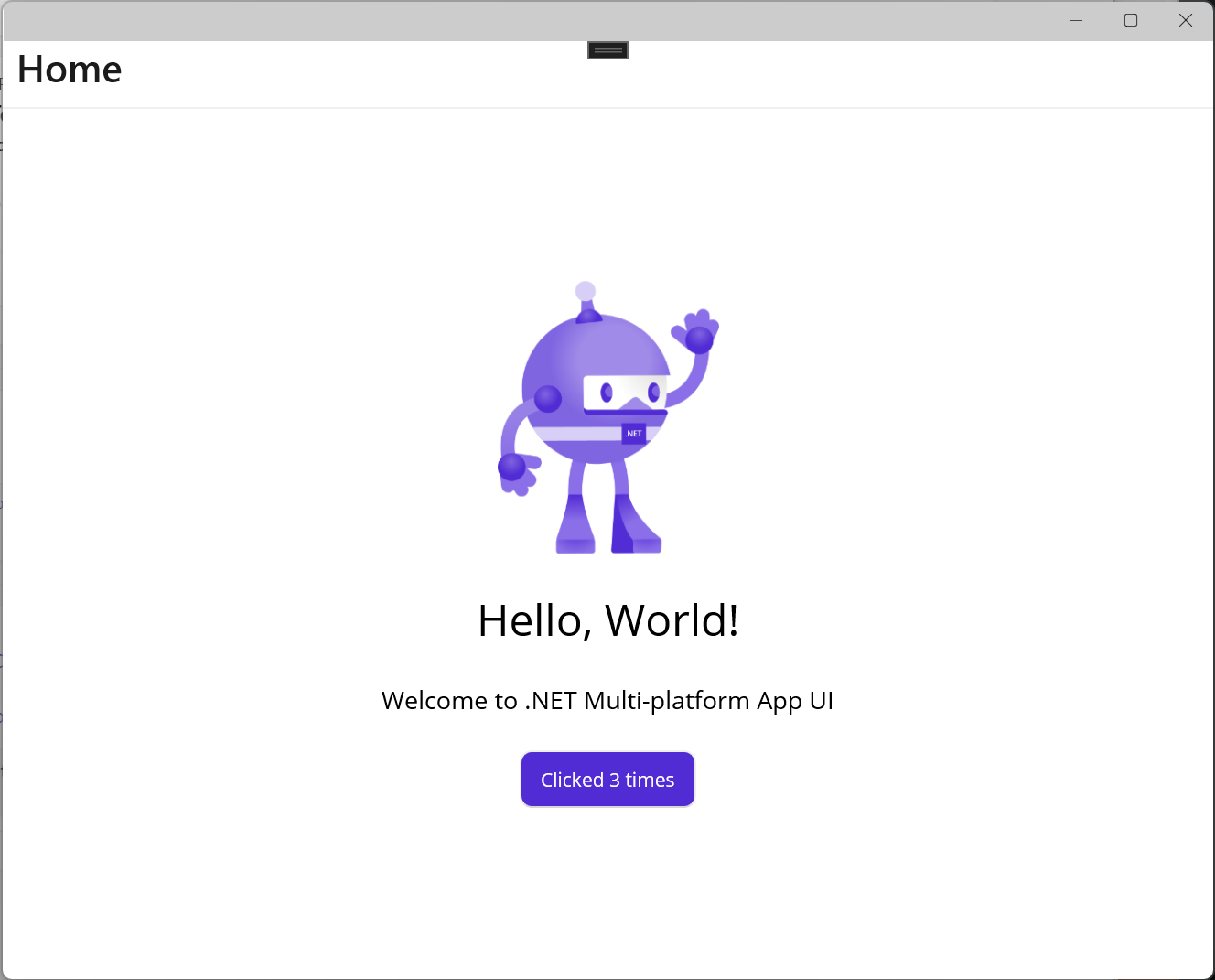Click the .NET bot robot image

pyautogui.click(x=608, y=417)
